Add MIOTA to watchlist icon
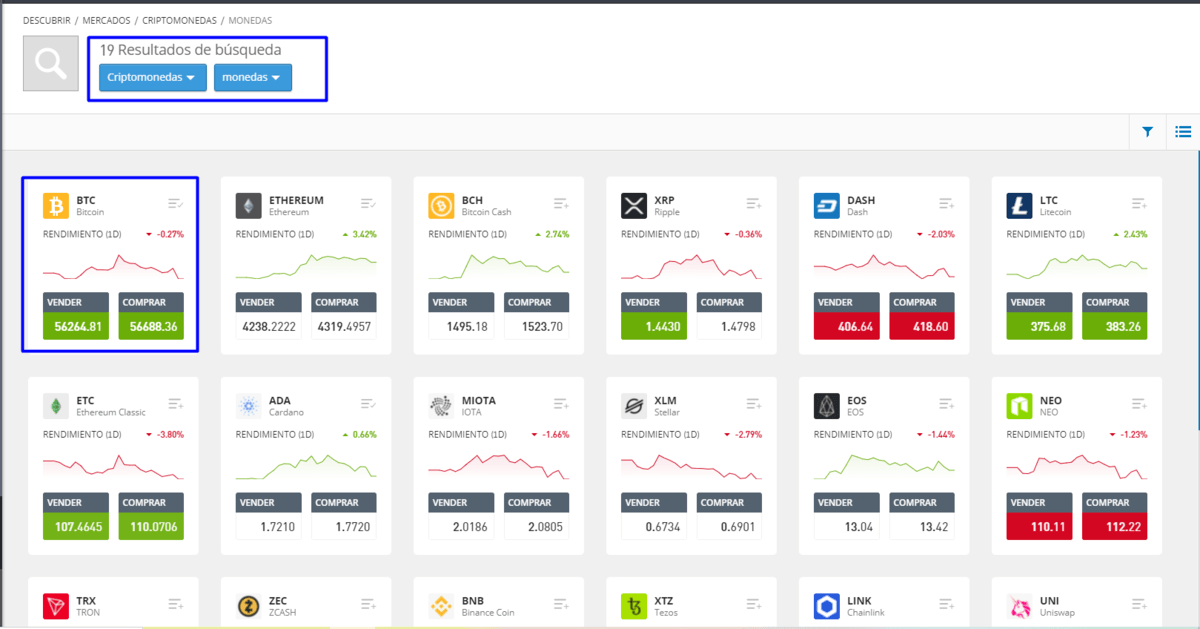The image size is (1200, 629). 561,403
